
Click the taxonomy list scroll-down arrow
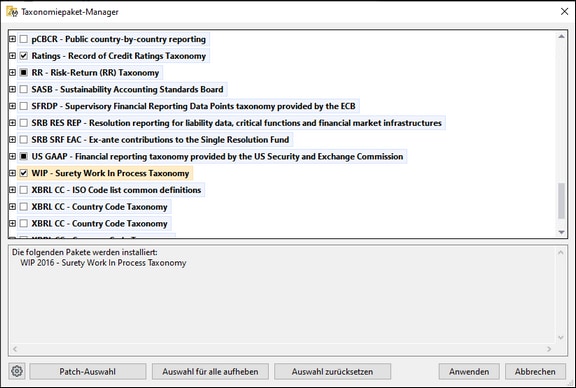pos(561,232)
